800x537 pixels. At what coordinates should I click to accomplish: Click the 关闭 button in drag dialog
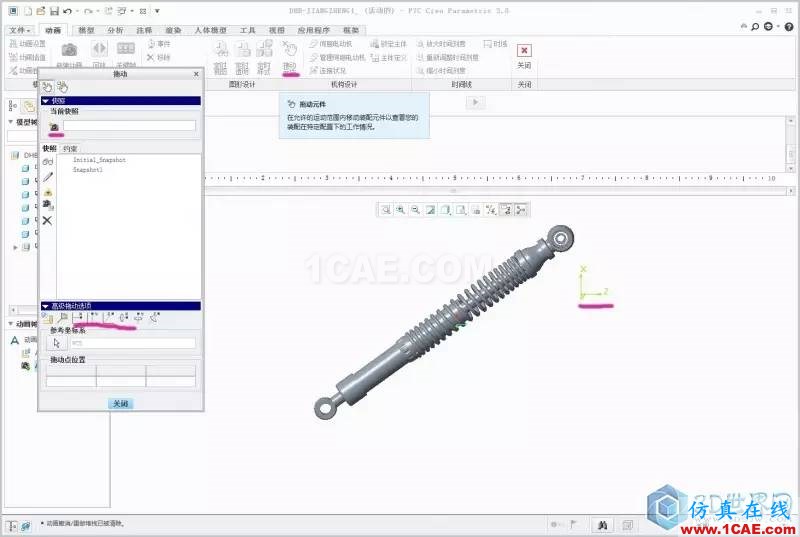(120, 404)
